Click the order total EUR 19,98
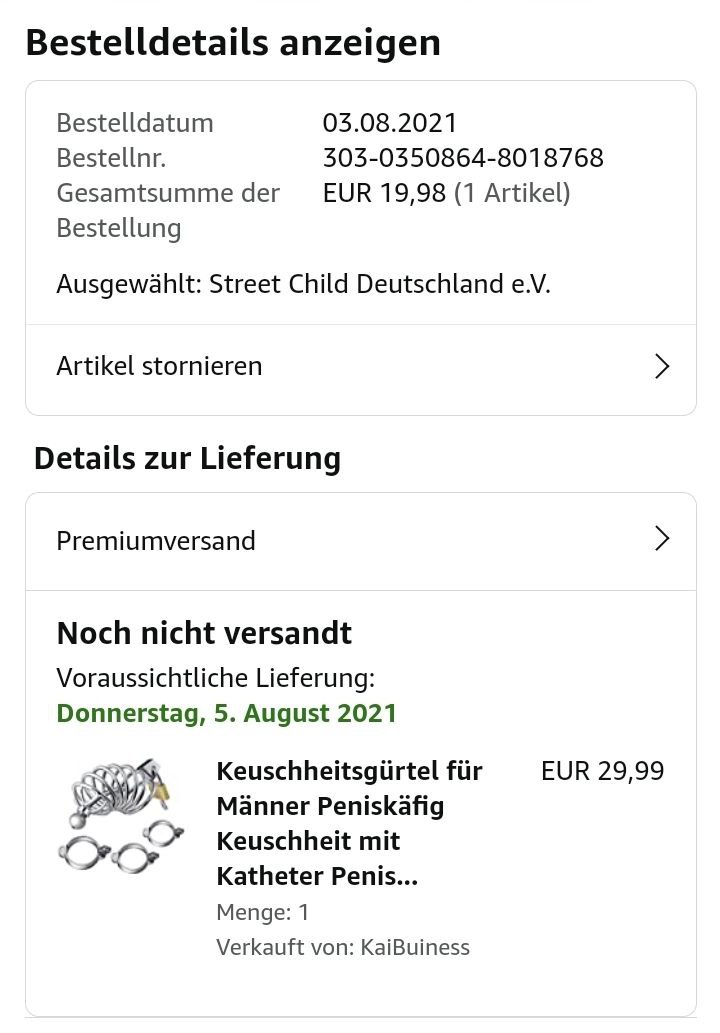 384,193
